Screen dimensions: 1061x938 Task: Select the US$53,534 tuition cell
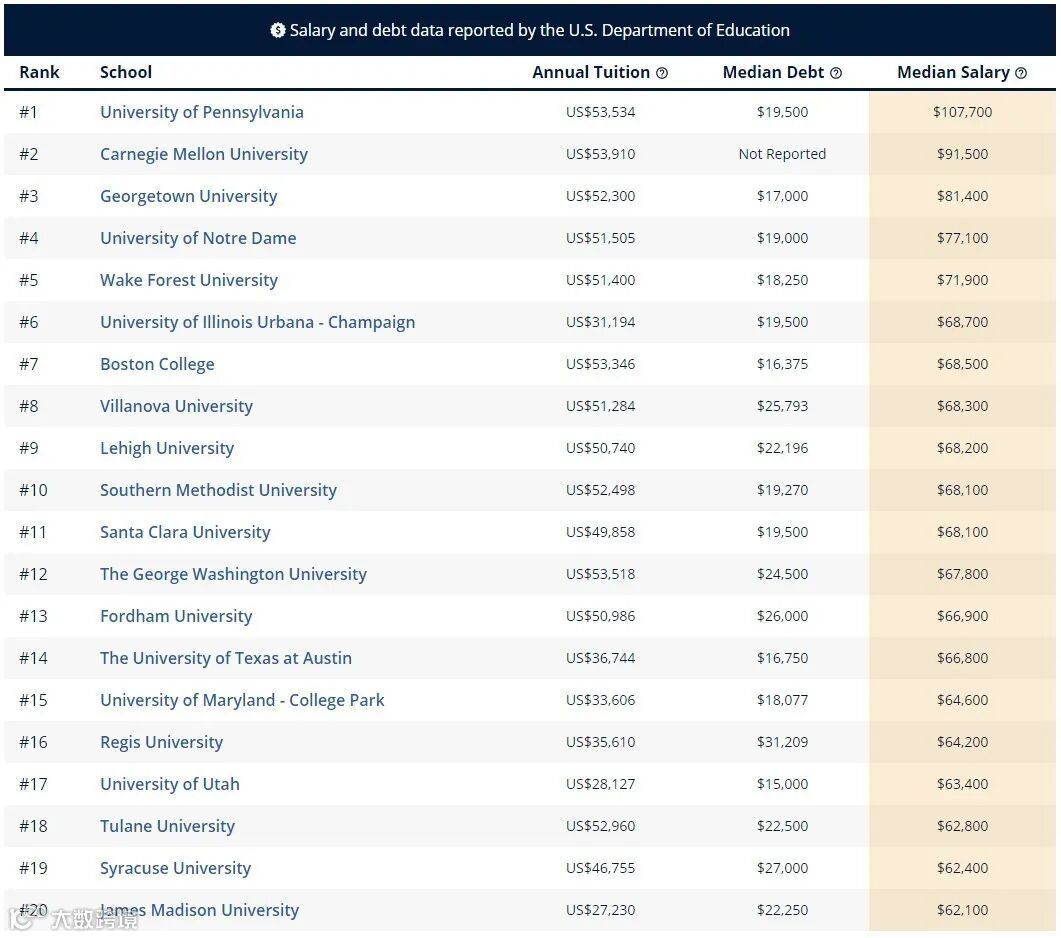click(x=600, y=112)
